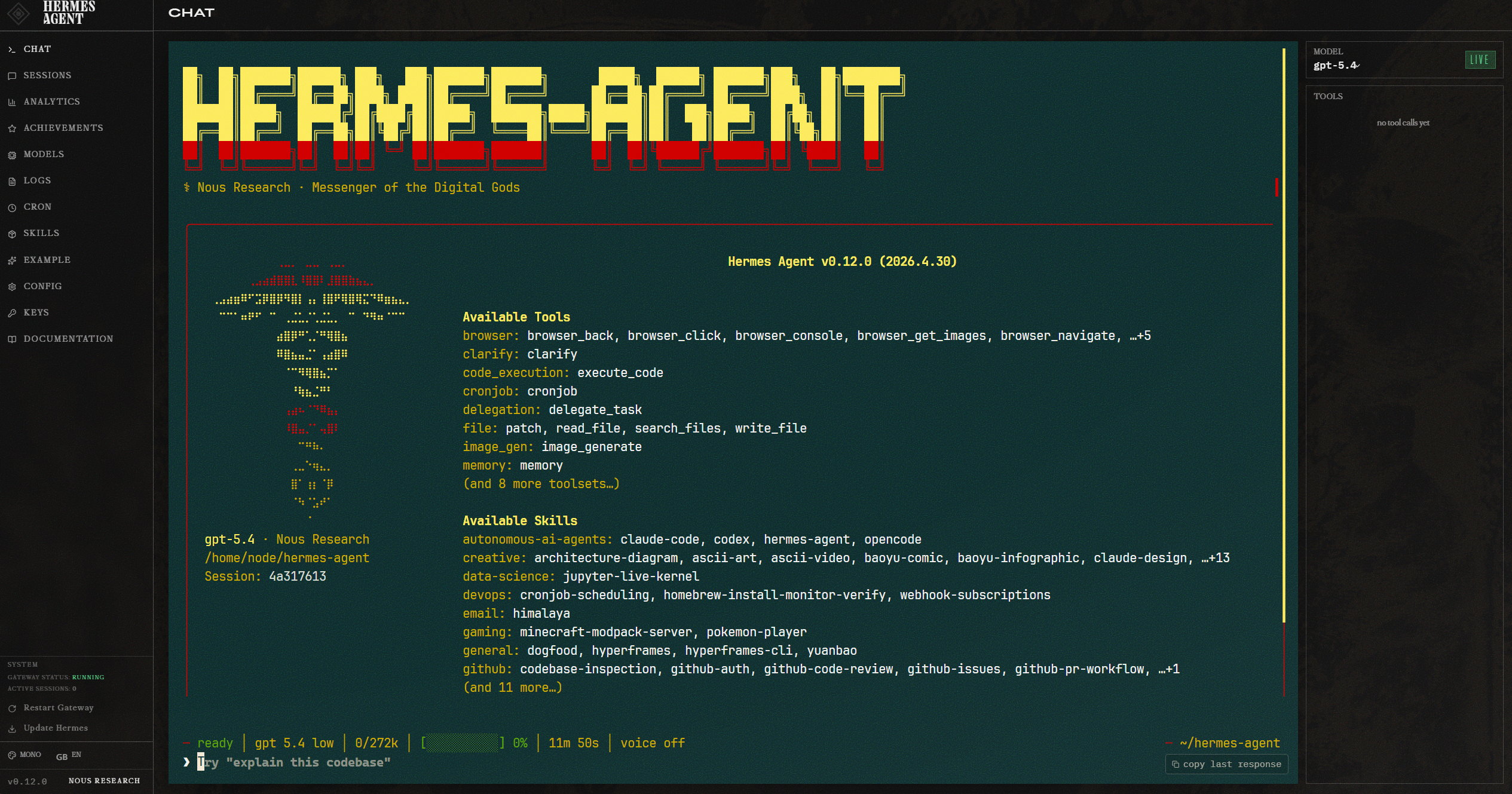Open Logs via its document icon

coord(12,181)
